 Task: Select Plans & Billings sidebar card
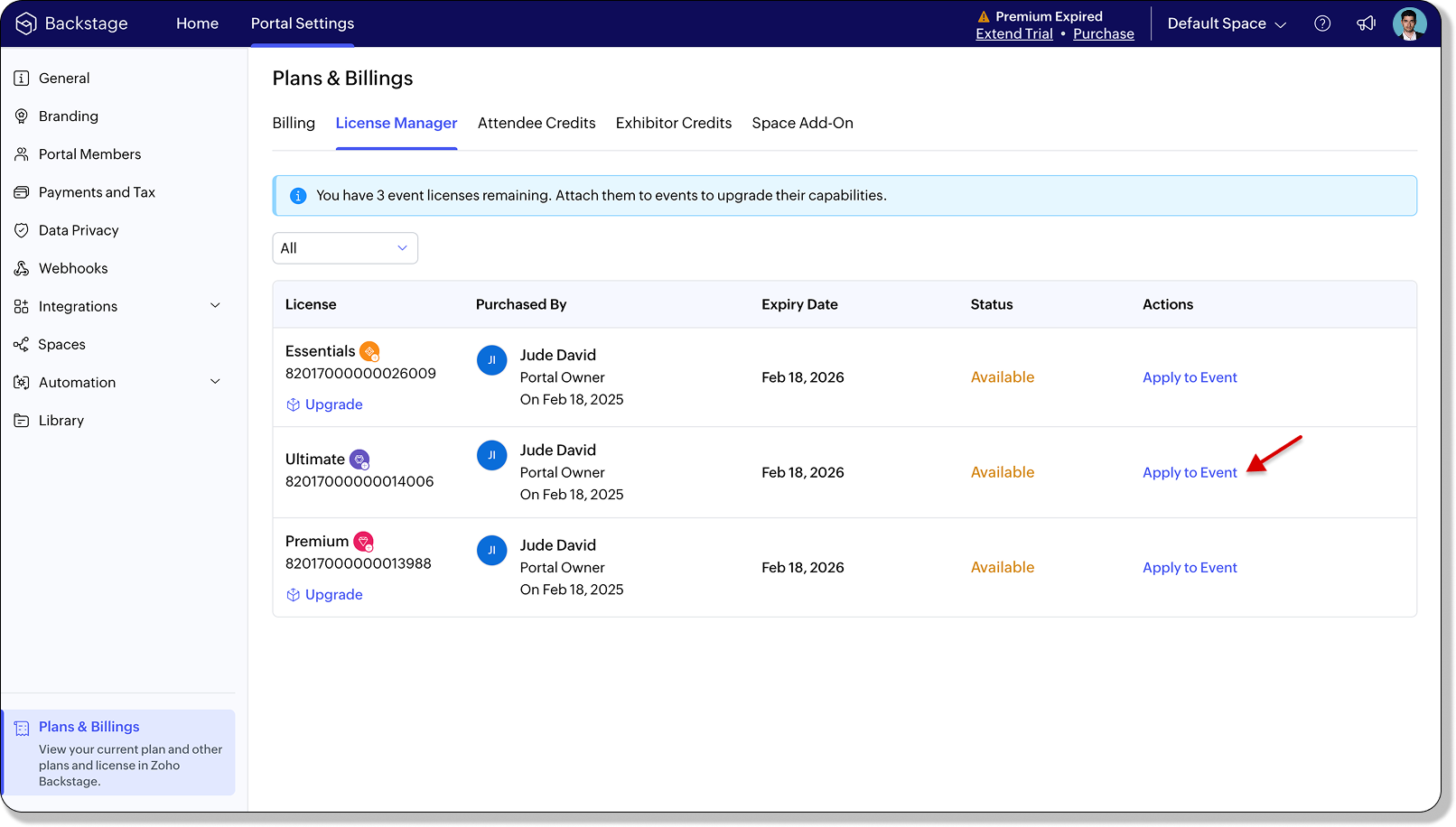coord(119,752)
